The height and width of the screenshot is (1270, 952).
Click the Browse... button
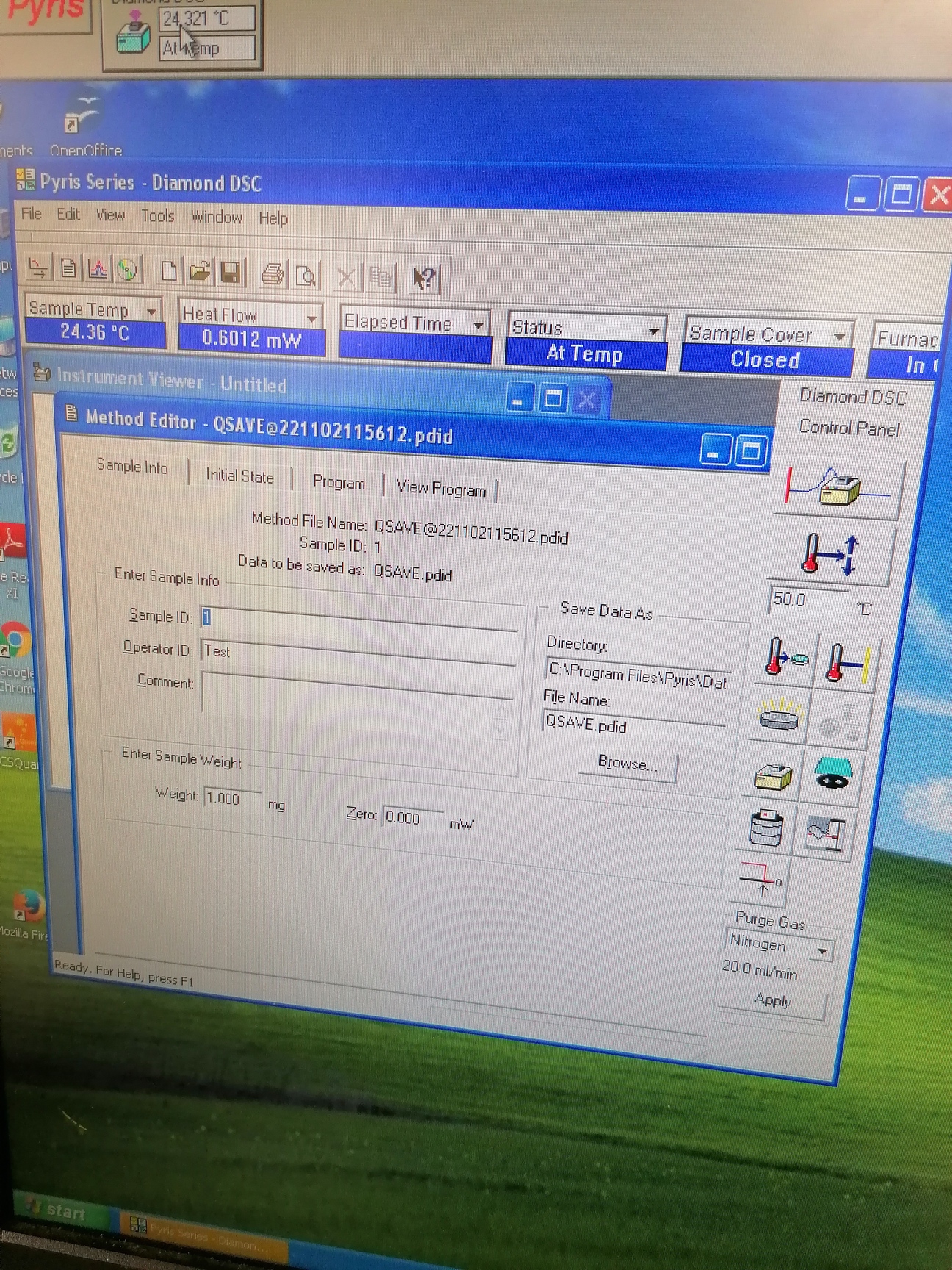click(x=627, y=764)
